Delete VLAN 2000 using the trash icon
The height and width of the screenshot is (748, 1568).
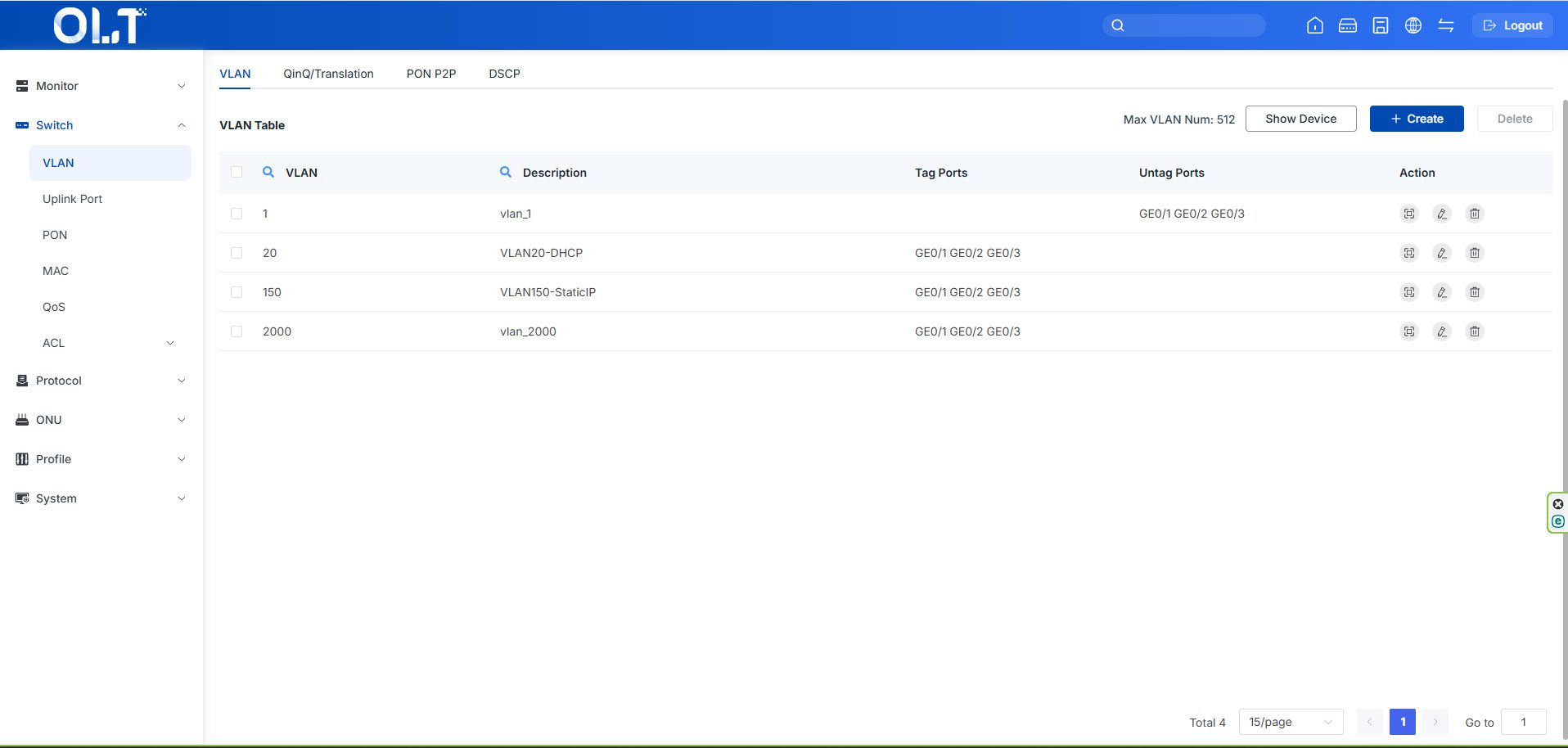[x=1475, y=331]
